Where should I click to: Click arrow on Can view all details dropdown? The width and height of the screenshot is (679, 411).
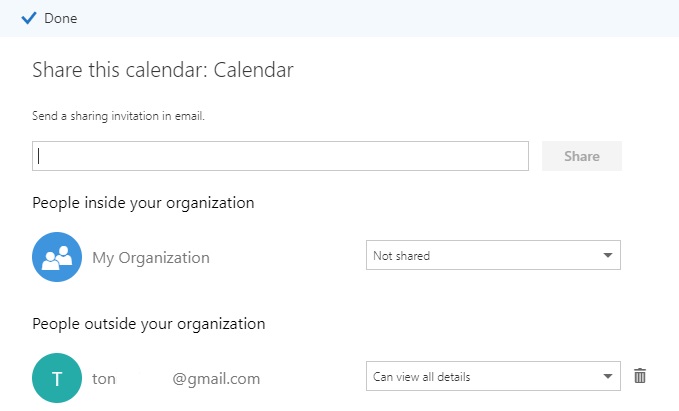click(x=608, y=377)
